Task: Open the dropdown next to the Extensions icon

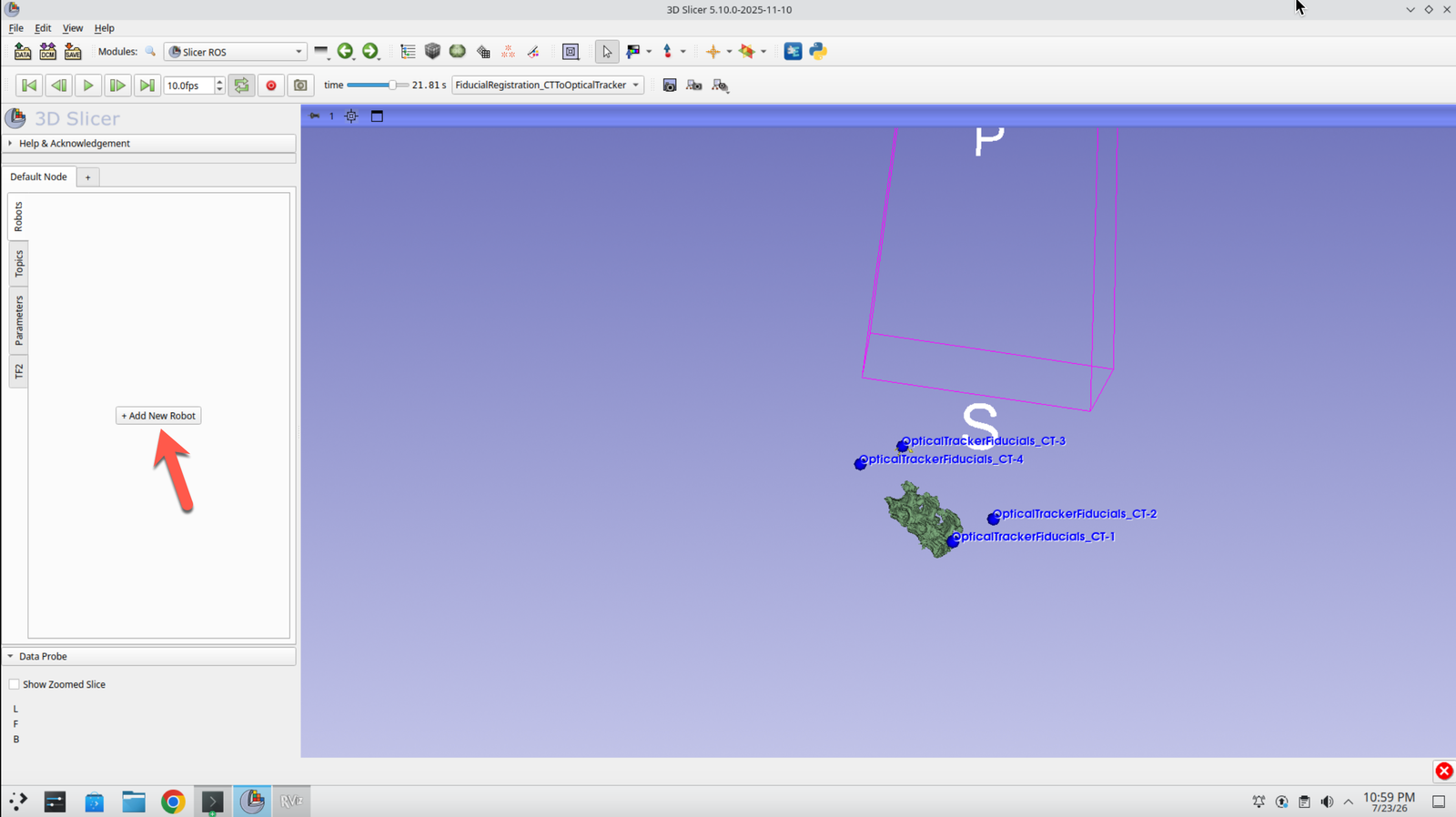Action: click(x=763, y=52)
